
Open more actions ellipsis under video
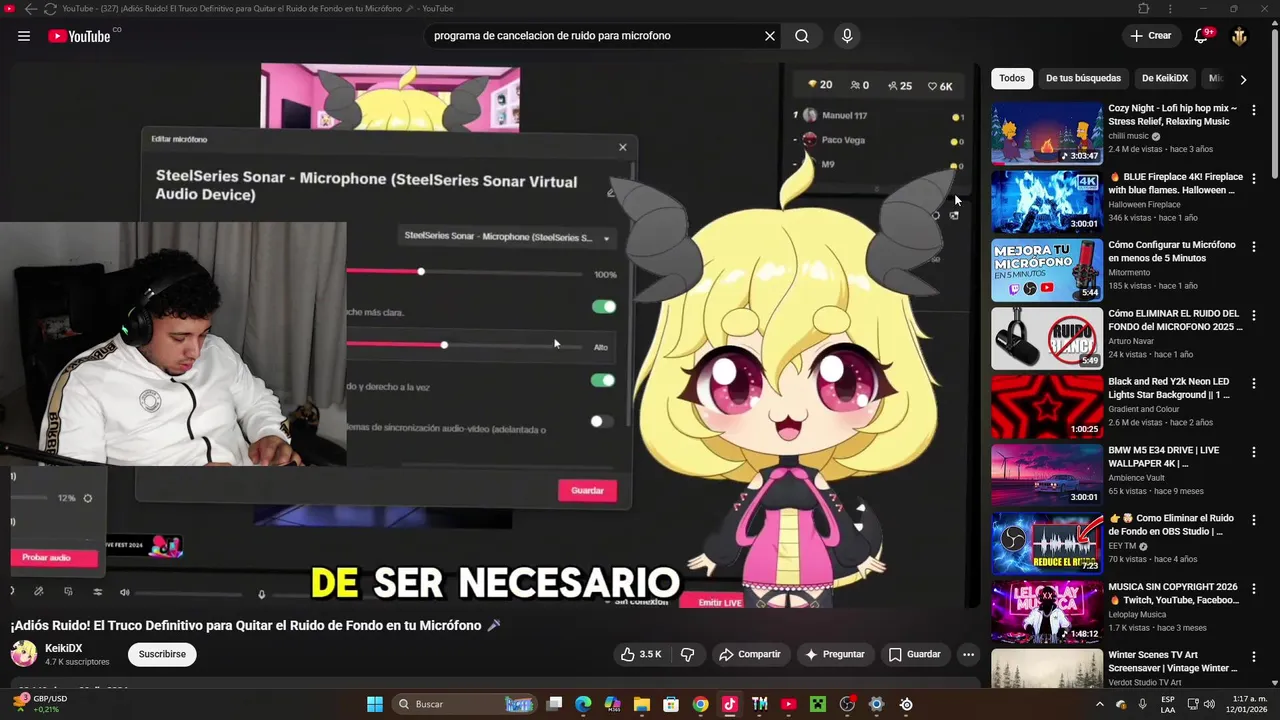coord(967,654)
